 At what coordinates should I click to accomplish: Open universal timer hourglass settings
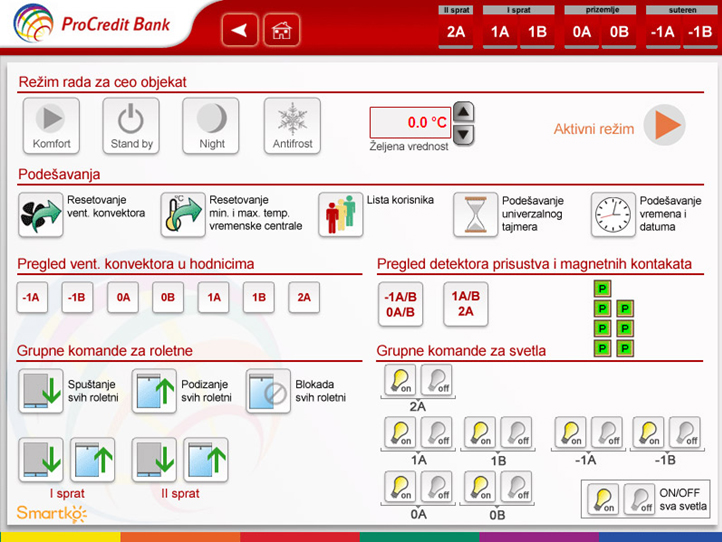[x=476, y=215]
